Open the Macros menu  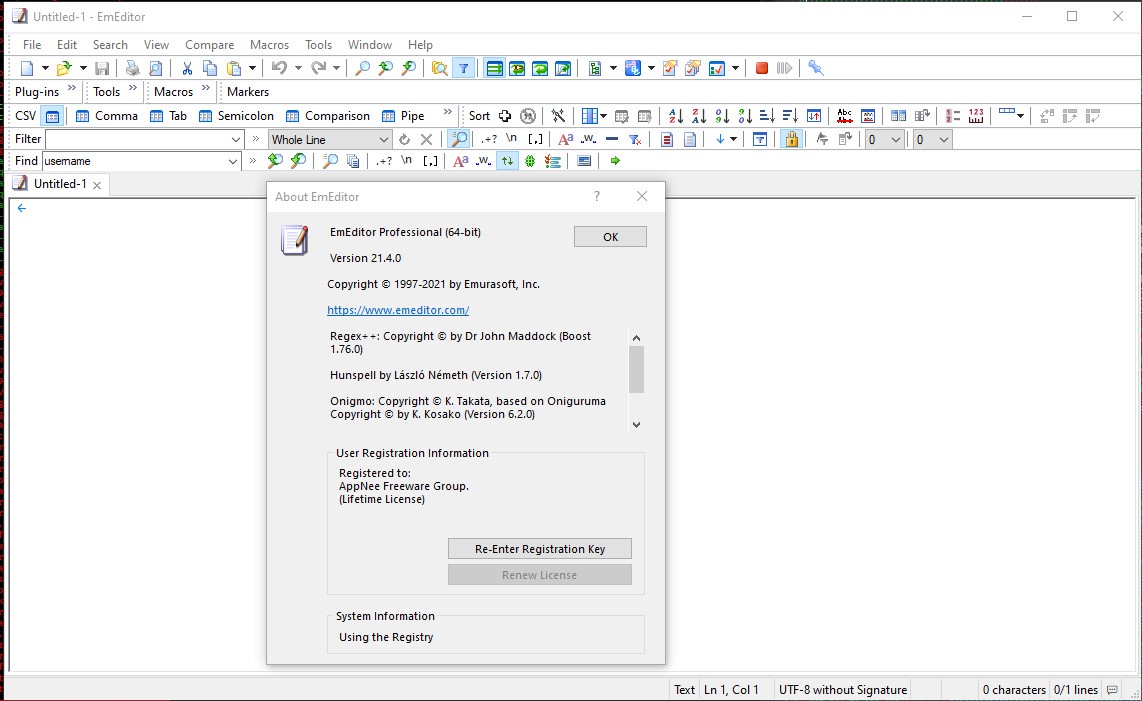269,44
